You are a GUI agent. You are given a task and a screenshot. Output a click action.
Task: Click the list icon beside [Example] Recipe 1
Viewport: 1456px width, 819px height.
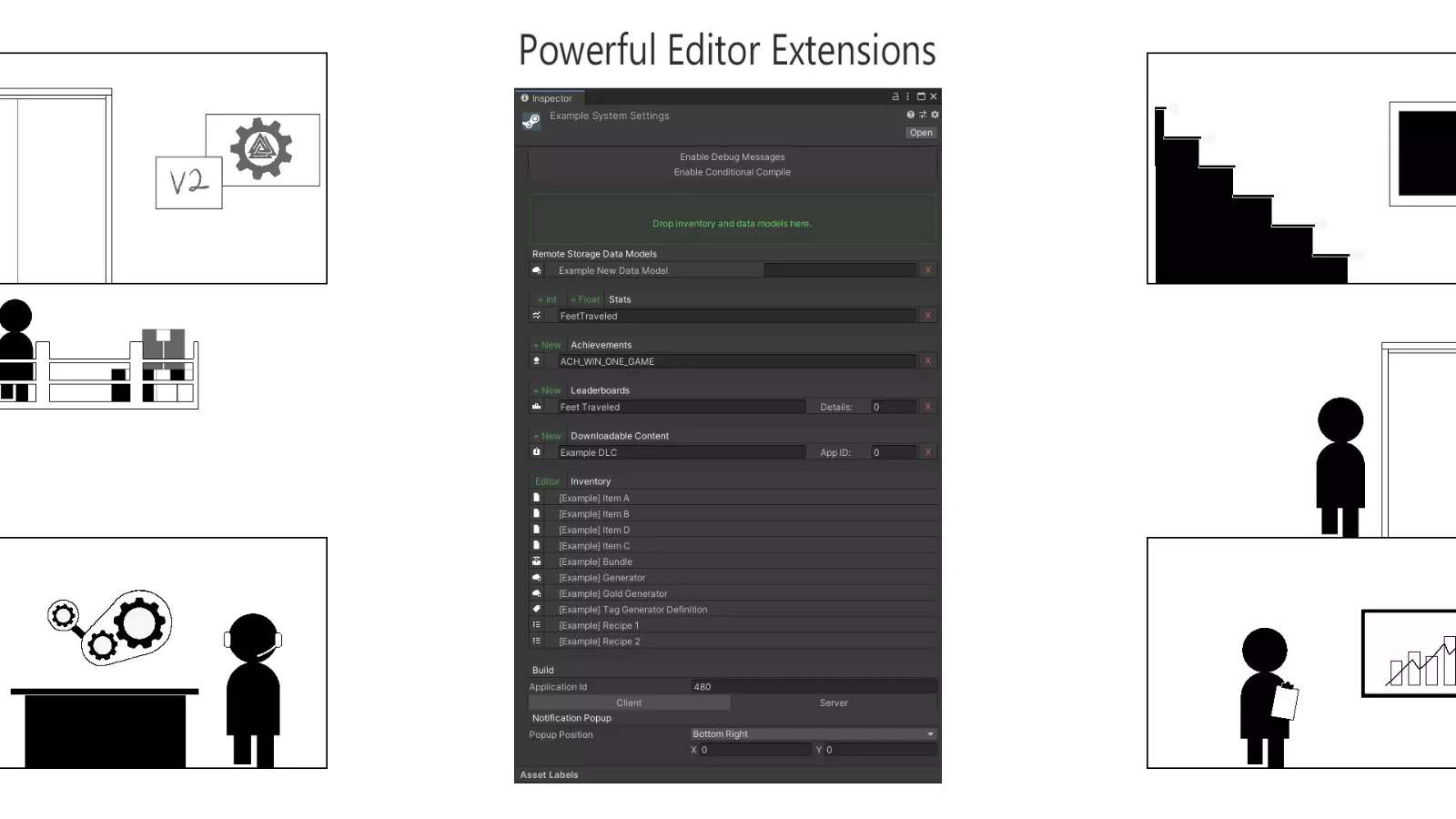537,625
